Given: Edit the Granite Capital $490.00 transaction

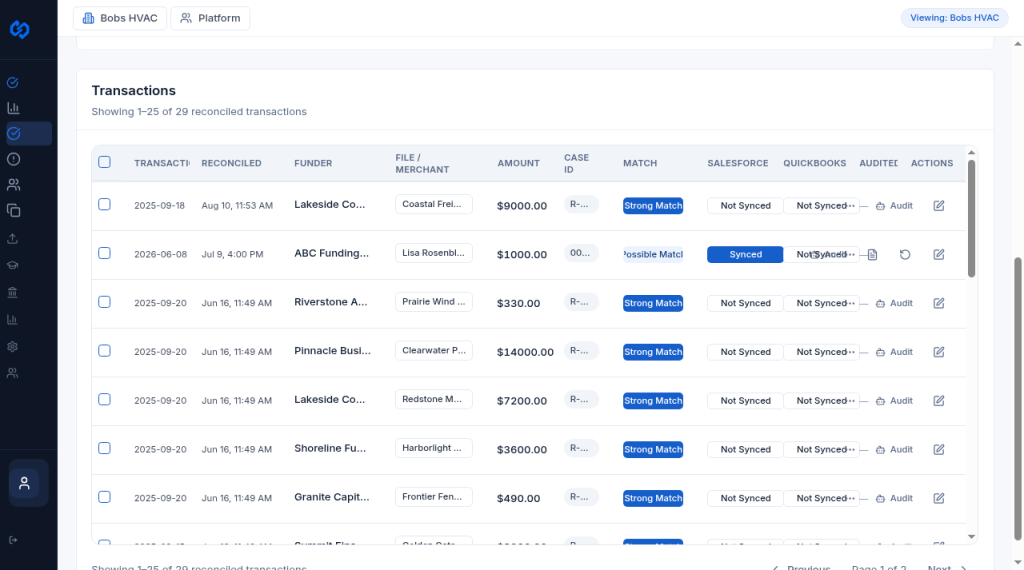Looking at the screenshot, I should coord(938,498).
